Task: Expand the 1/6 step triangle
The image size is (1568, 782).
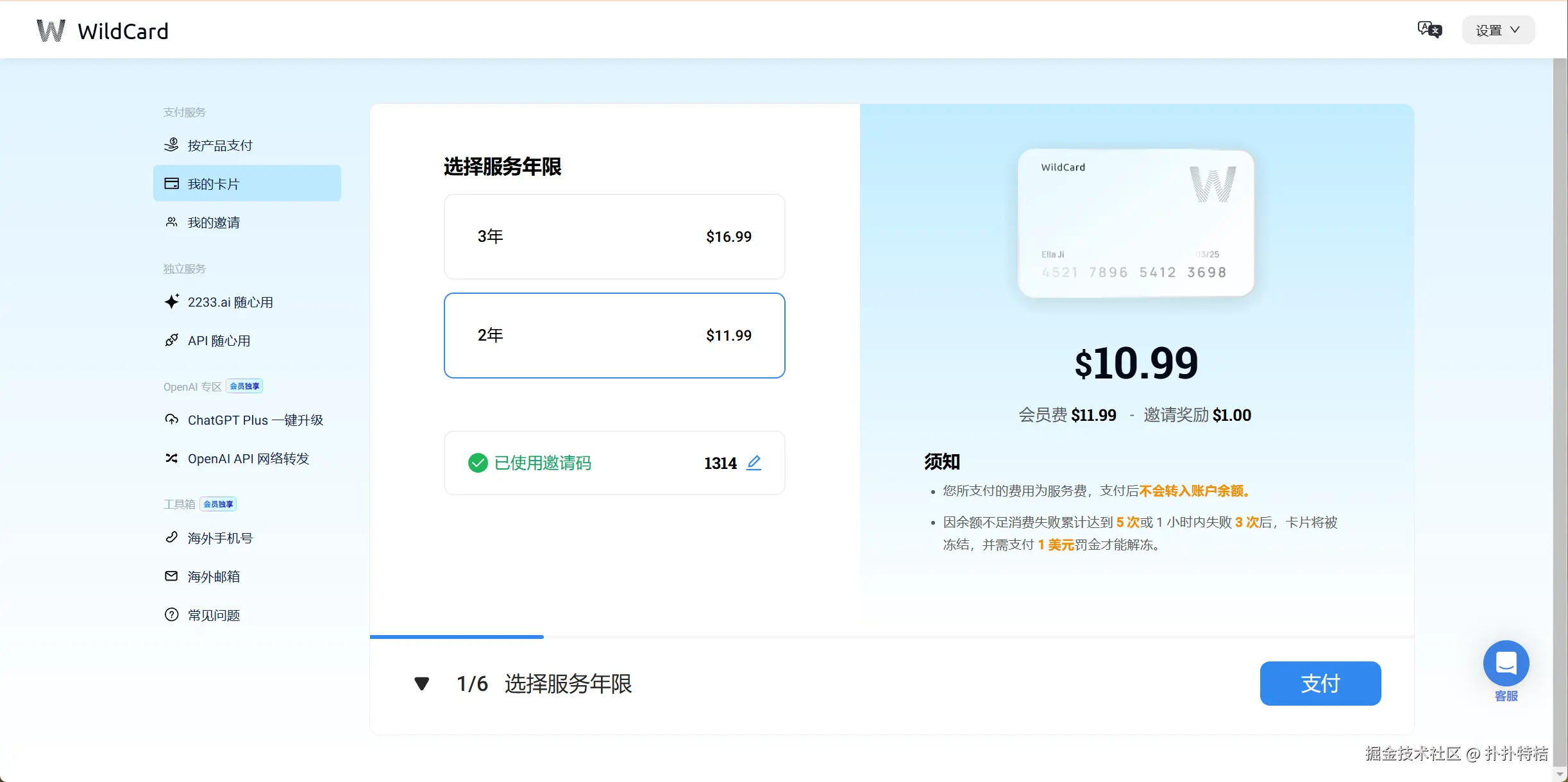Action: pos(421,684)
